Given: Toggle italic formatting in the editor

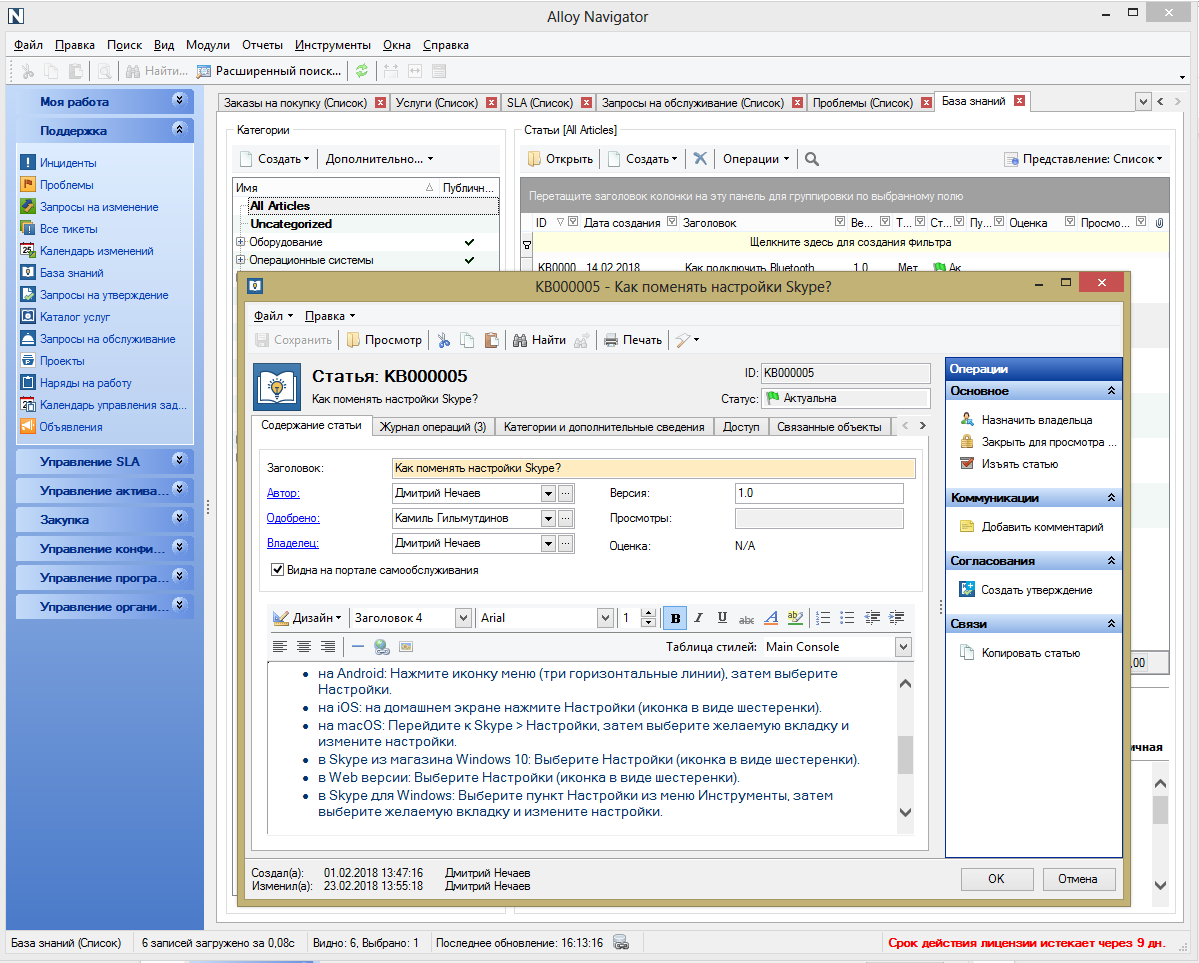Looking at the screenshot, I should coord(698,618).
